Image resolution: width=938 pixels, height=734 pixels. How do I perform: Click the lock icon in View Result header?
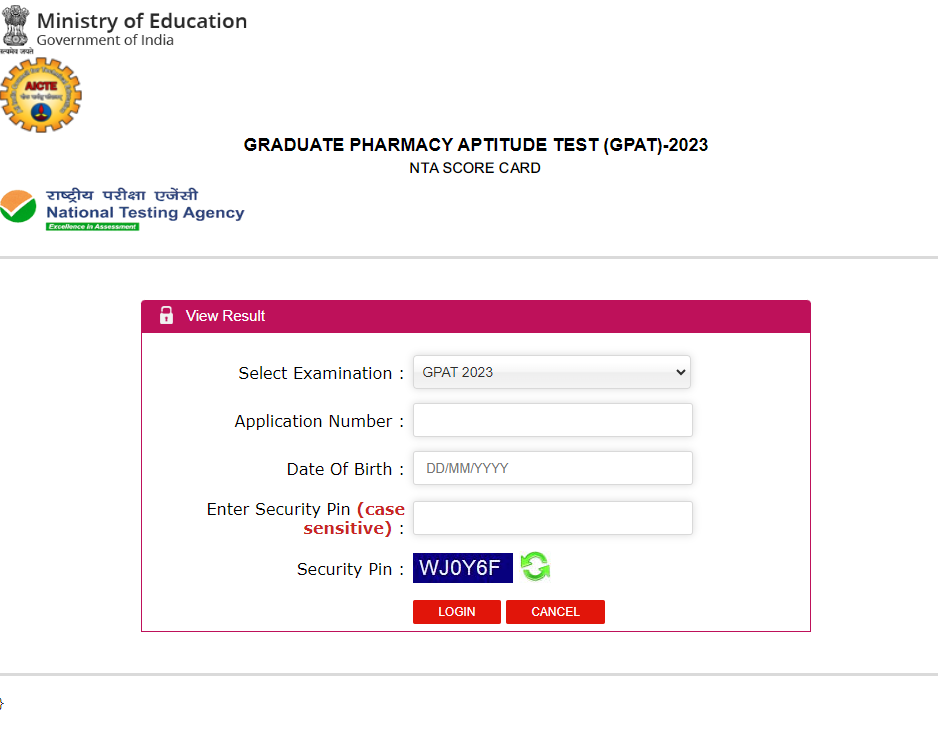(166, 316)
